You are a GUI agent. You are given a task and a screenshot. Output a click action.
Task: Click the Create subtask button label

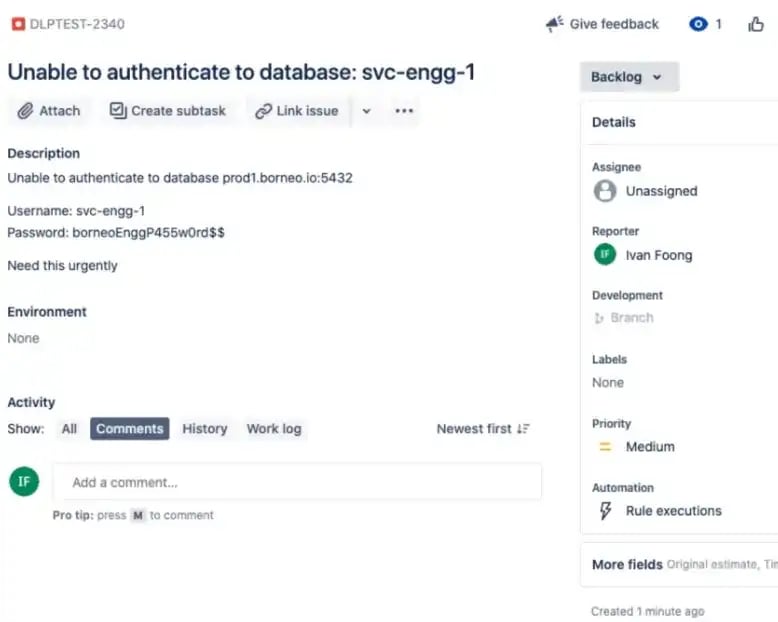pos(178,111)
